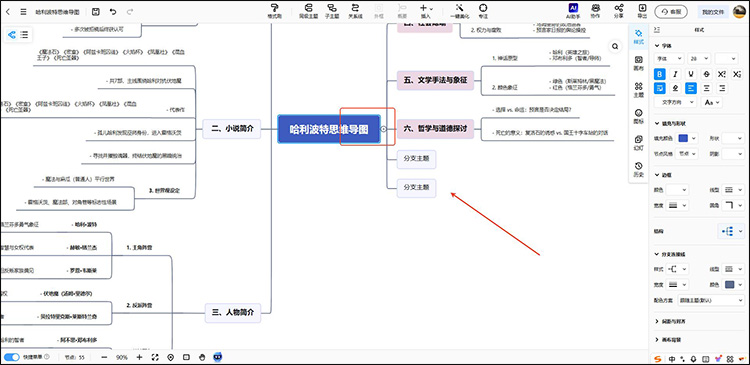Select the hand pan tool in bottom bar
Screen dimensions: 750x365
(202, 357)
